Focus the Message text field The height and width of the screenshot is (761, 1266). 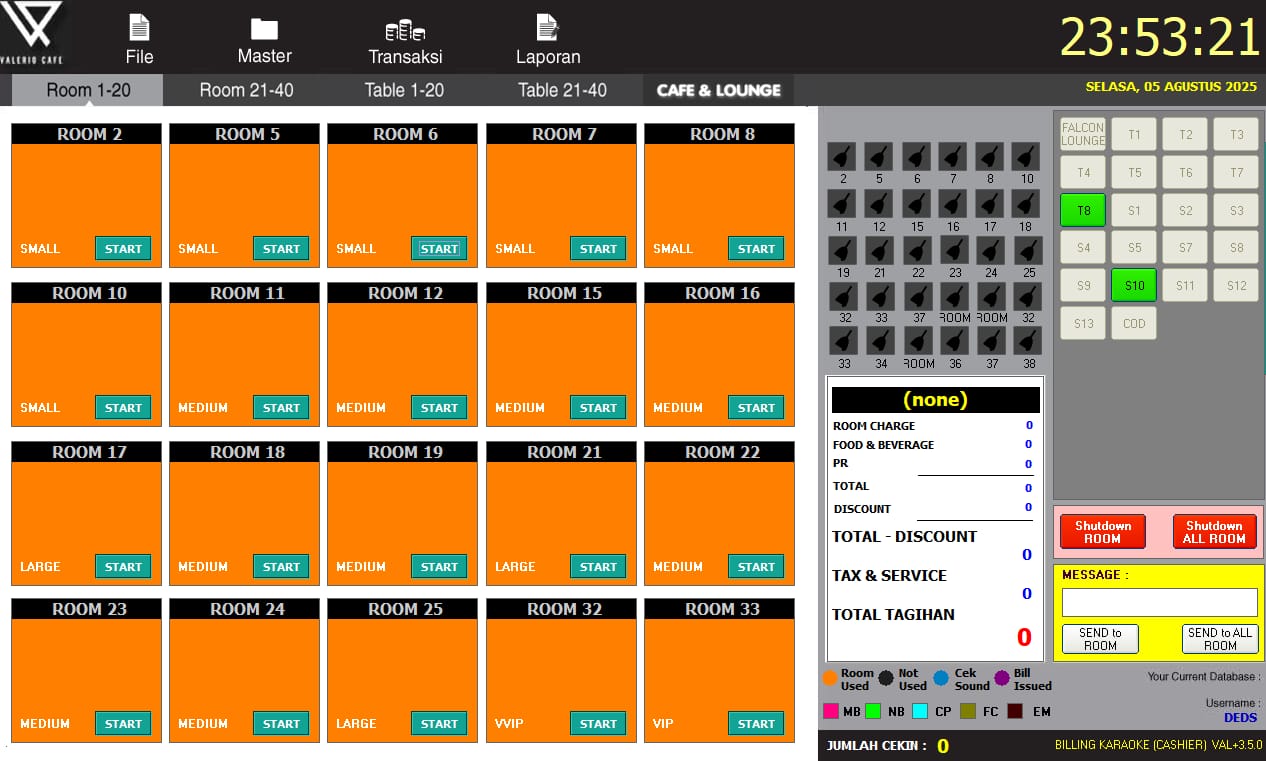[x=1159, y=602]
